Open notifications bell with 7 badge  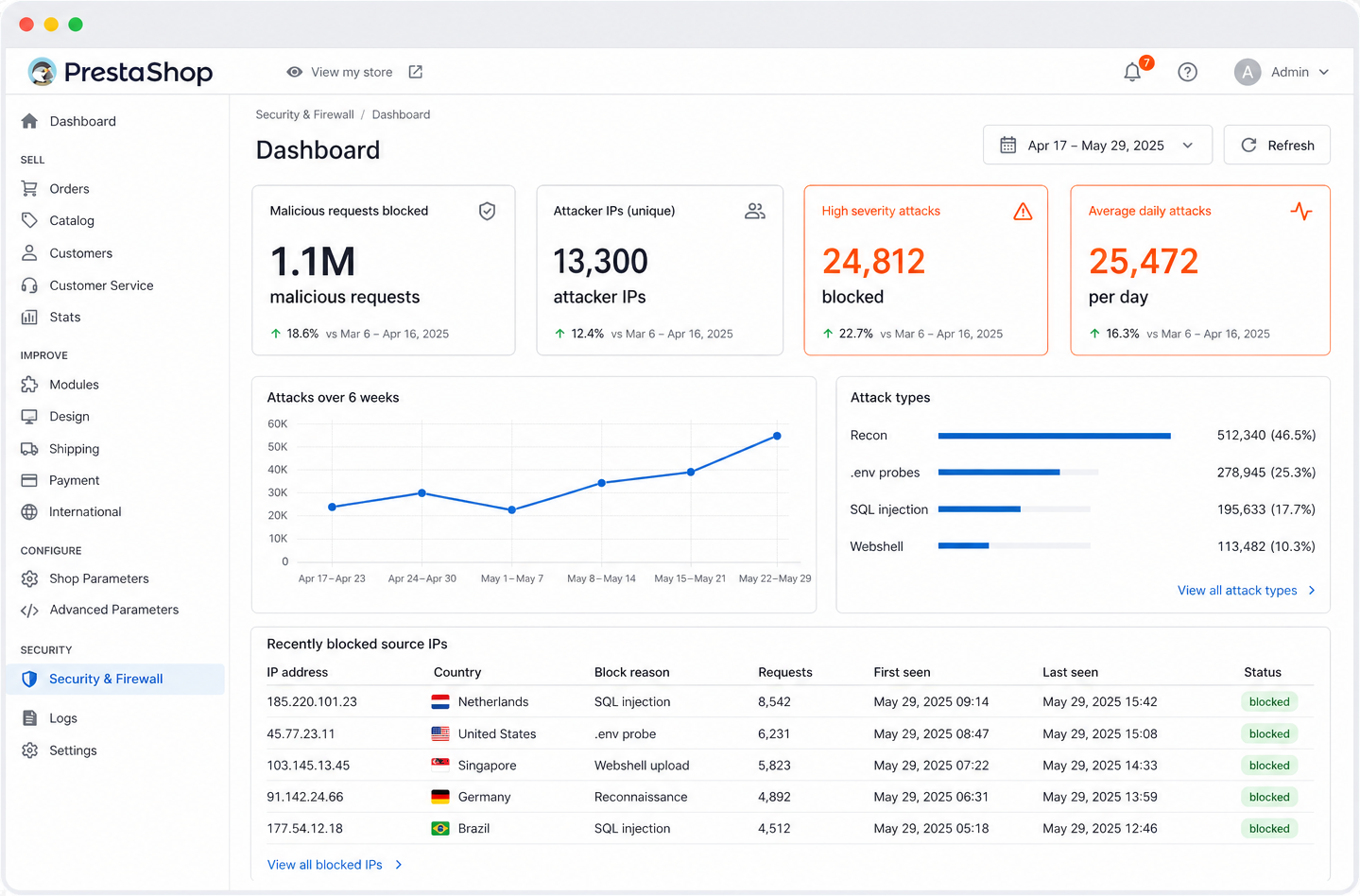click(x=1132, y=72)
